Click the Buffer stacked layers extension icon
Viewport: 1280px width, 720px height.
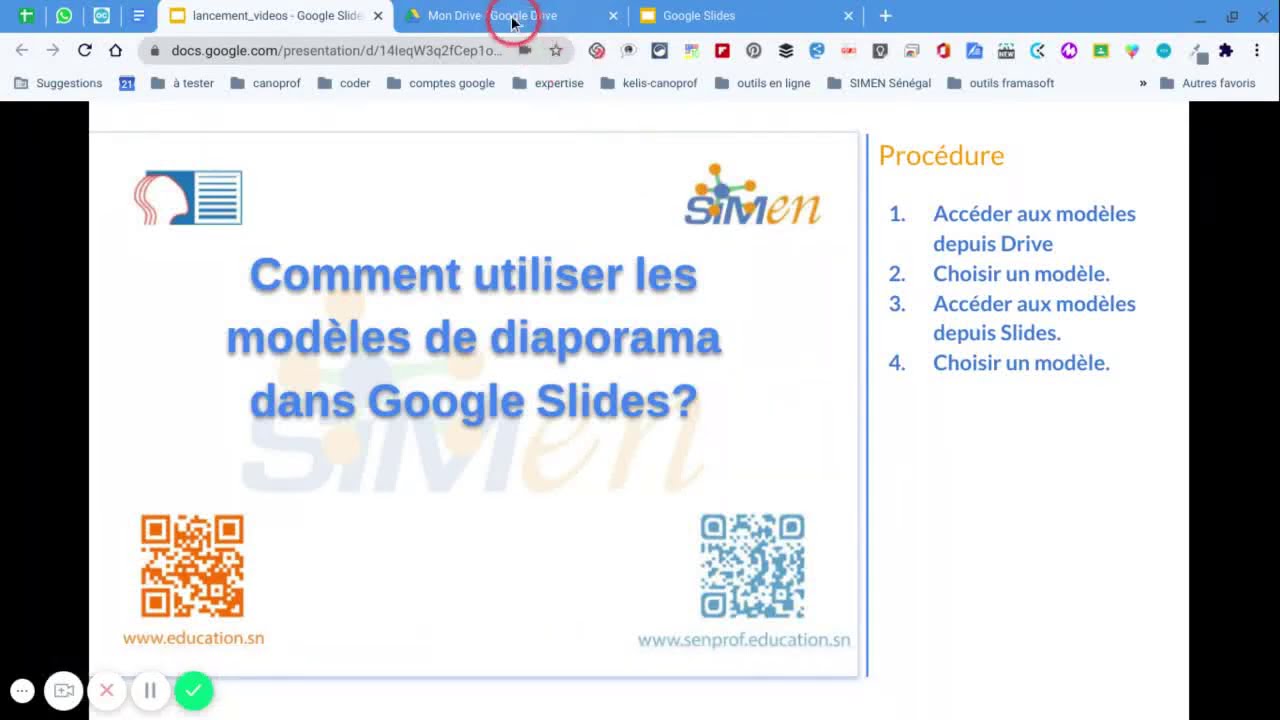coord(786,50)
